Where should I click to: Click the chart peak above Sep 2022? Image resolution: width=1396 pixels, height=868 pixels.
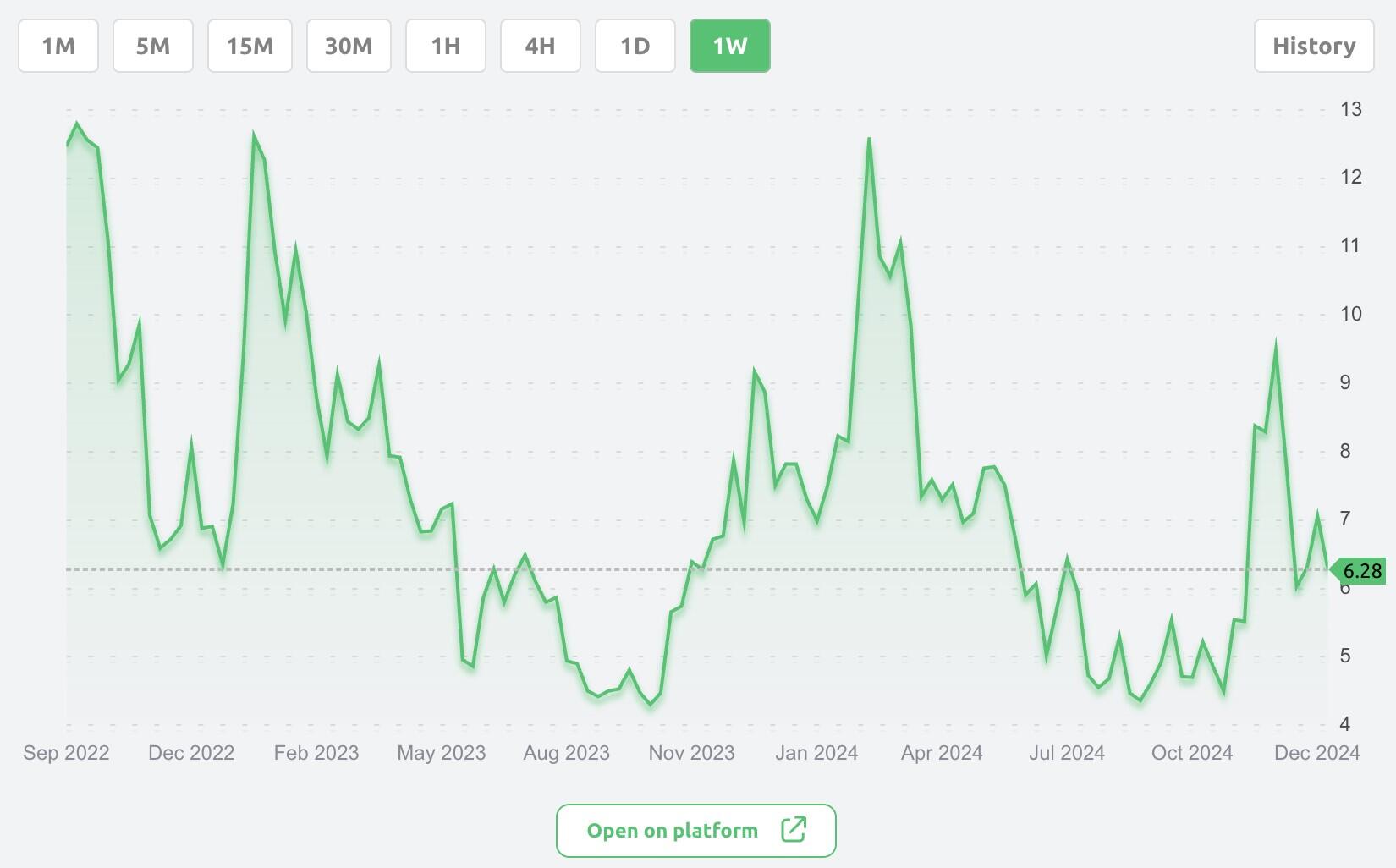pos(77,125)
